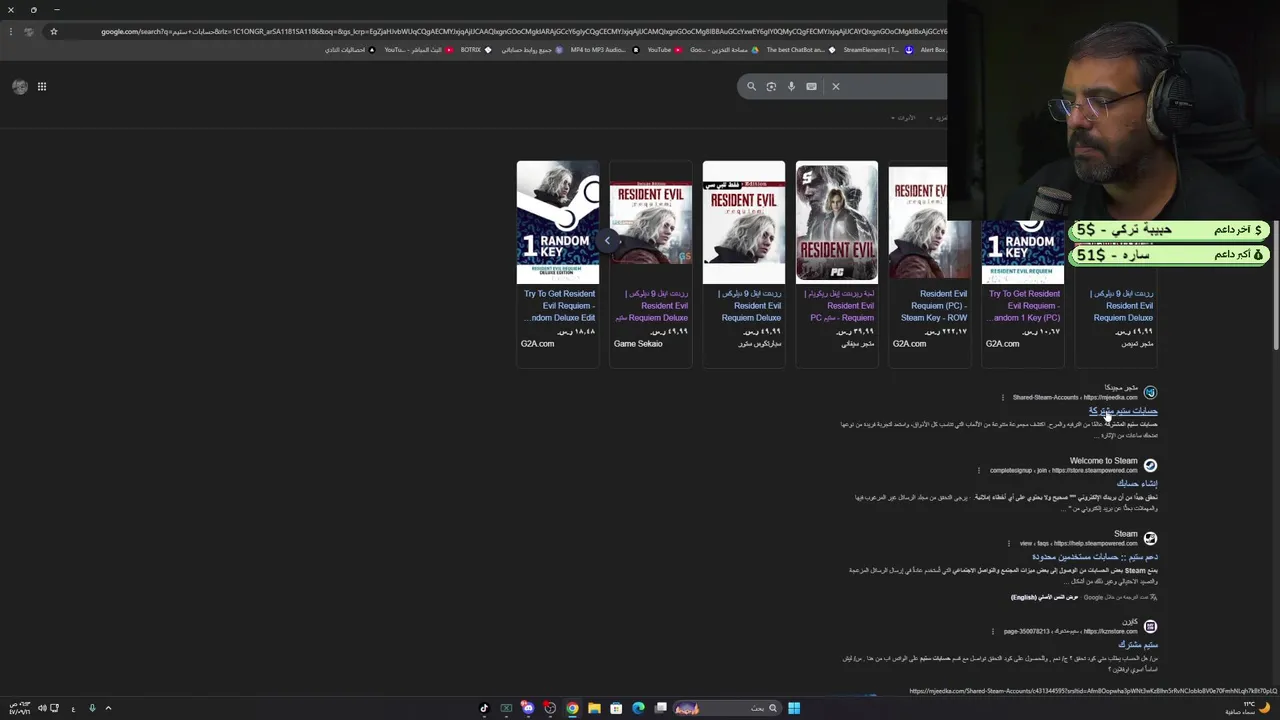
Task: Open the Welcome to Steam site name
Action: point(1103,461)
